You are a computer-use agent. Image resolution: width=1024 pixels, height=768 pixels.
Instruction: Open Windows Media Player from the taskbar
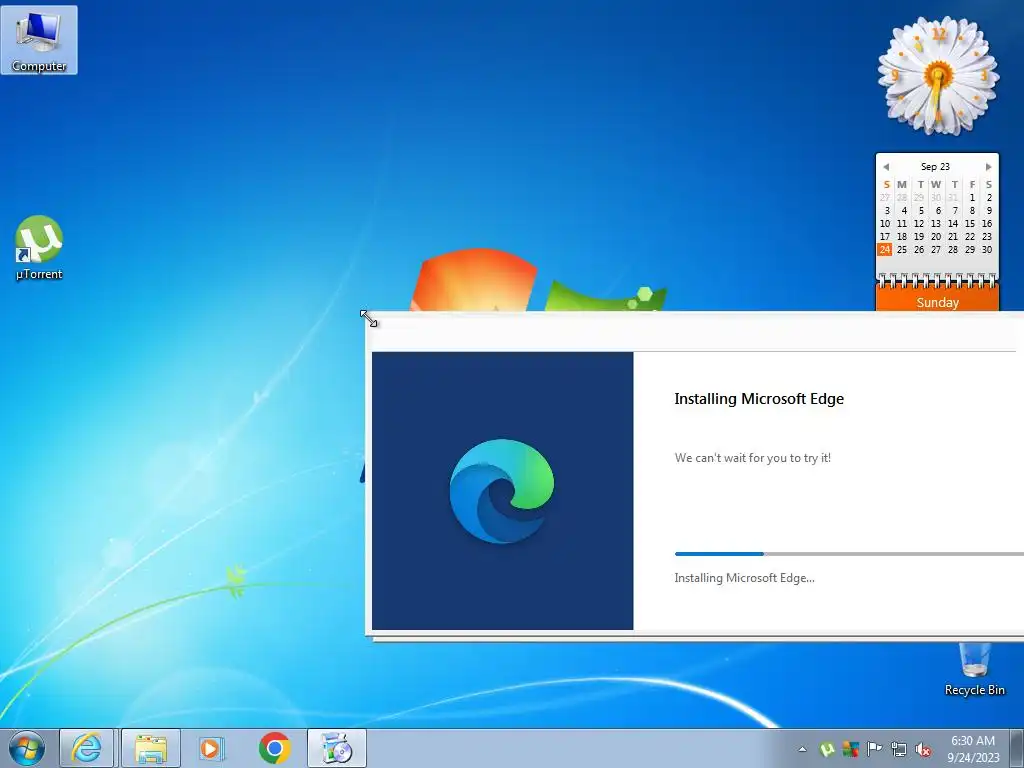pyautogui.click(x=211, y=748)
